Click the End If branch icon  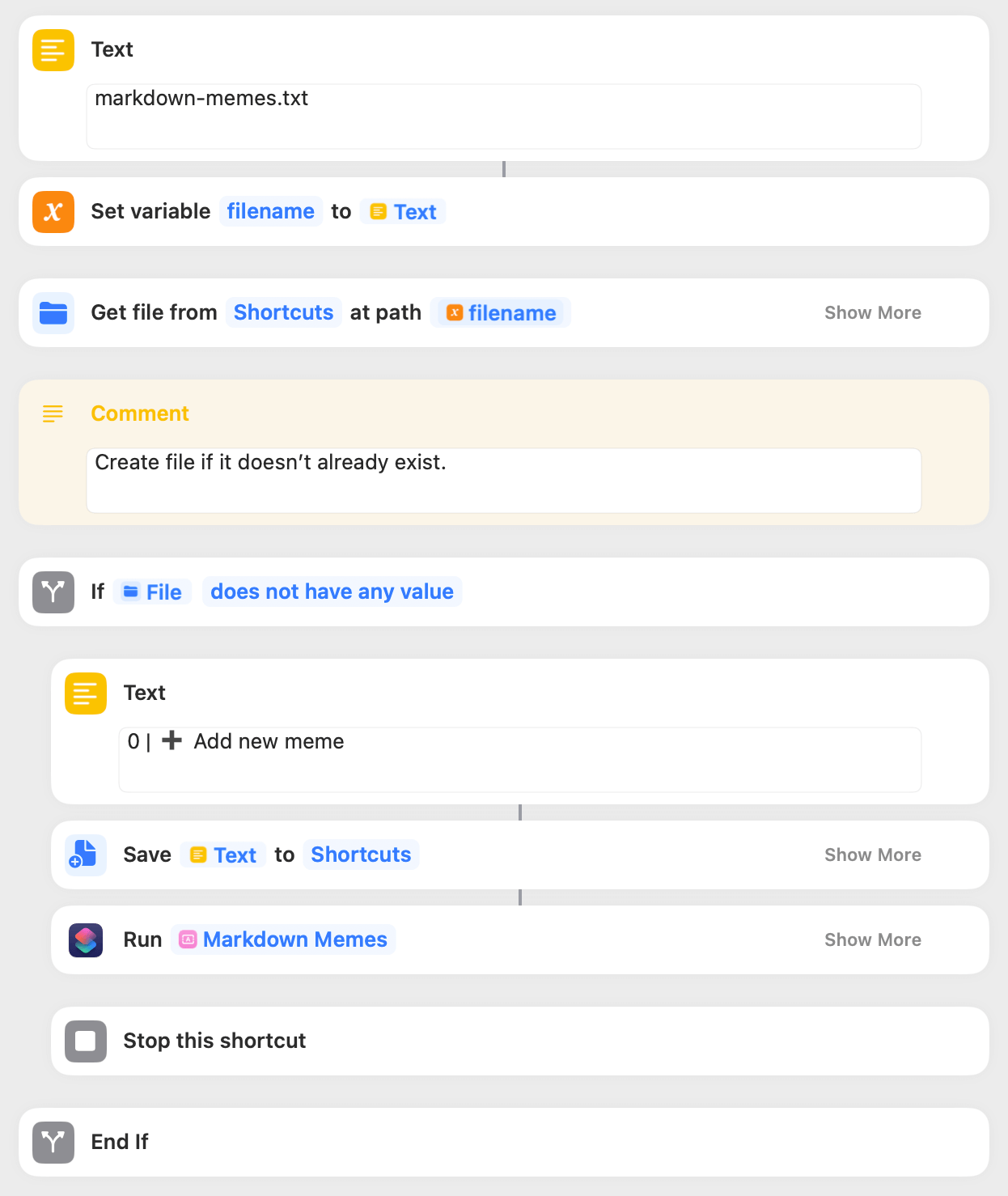point(53,1143)
